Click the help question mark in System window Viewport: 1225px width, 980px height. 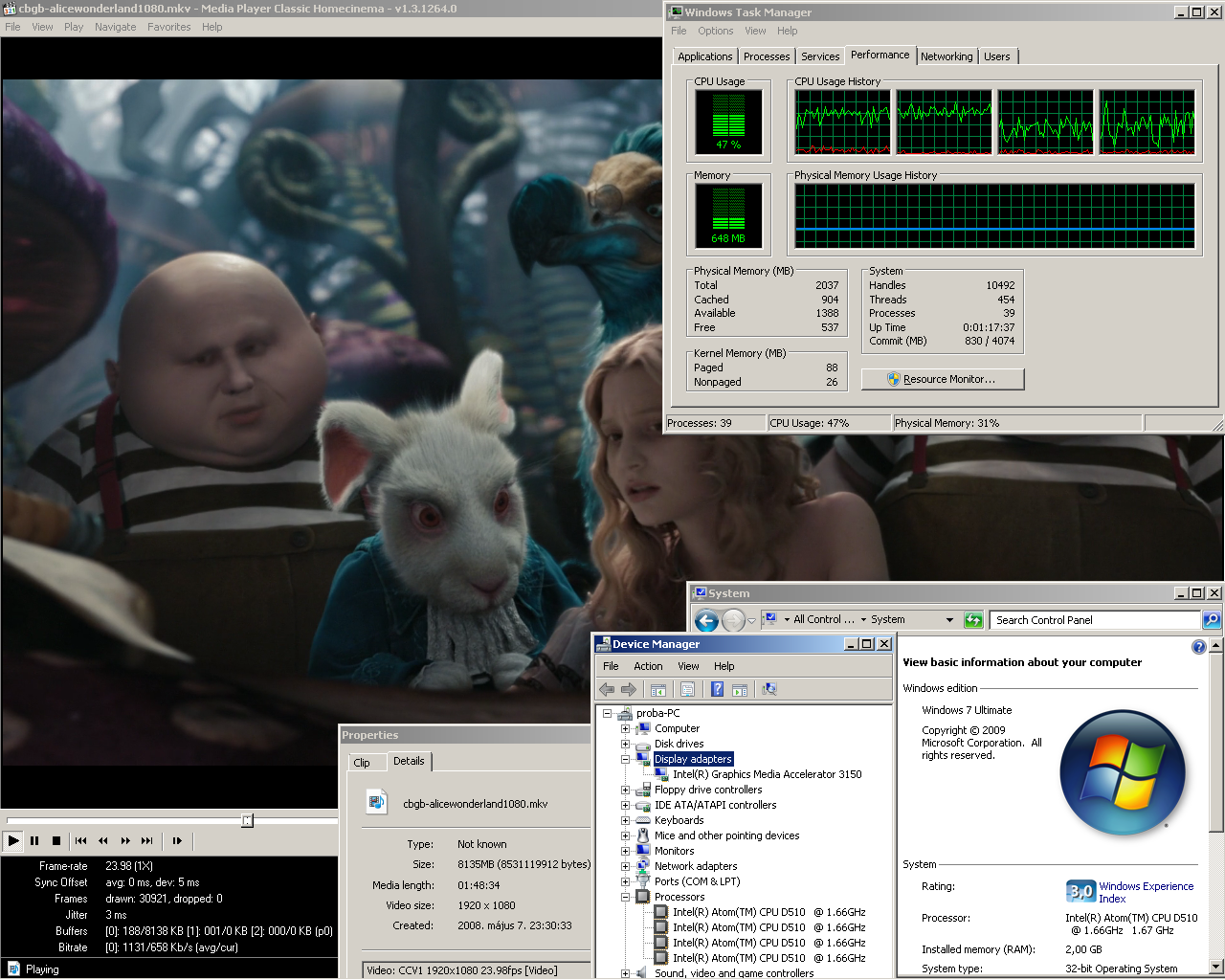click(1199, 647)
